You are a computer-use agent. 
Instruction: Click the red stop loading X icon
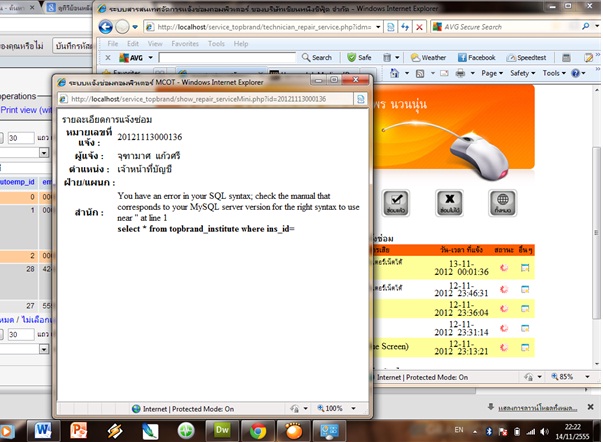(x=419, y=27)
